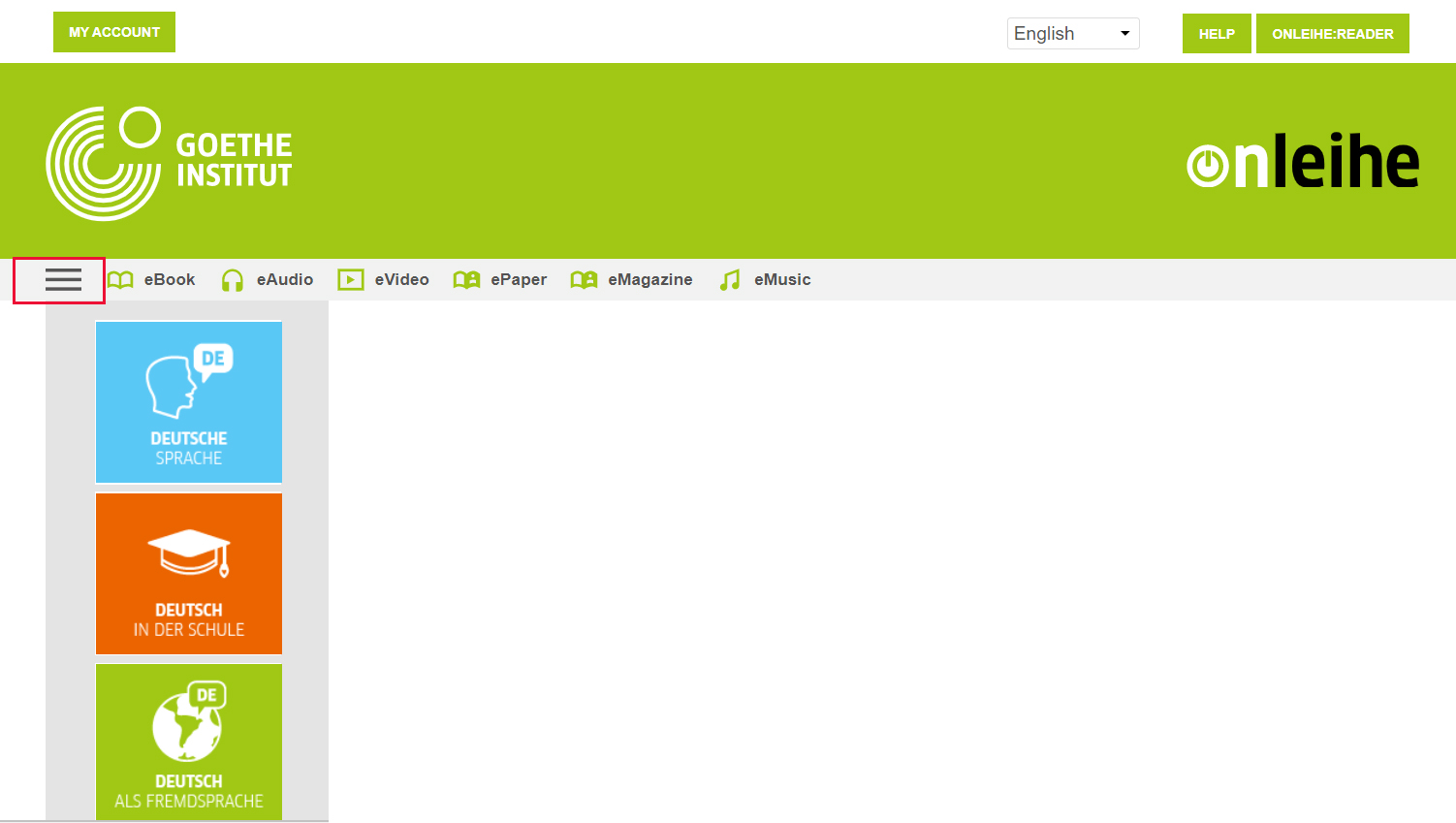
Task: Click the Onleihe logo
Action: click(1302, 162)
